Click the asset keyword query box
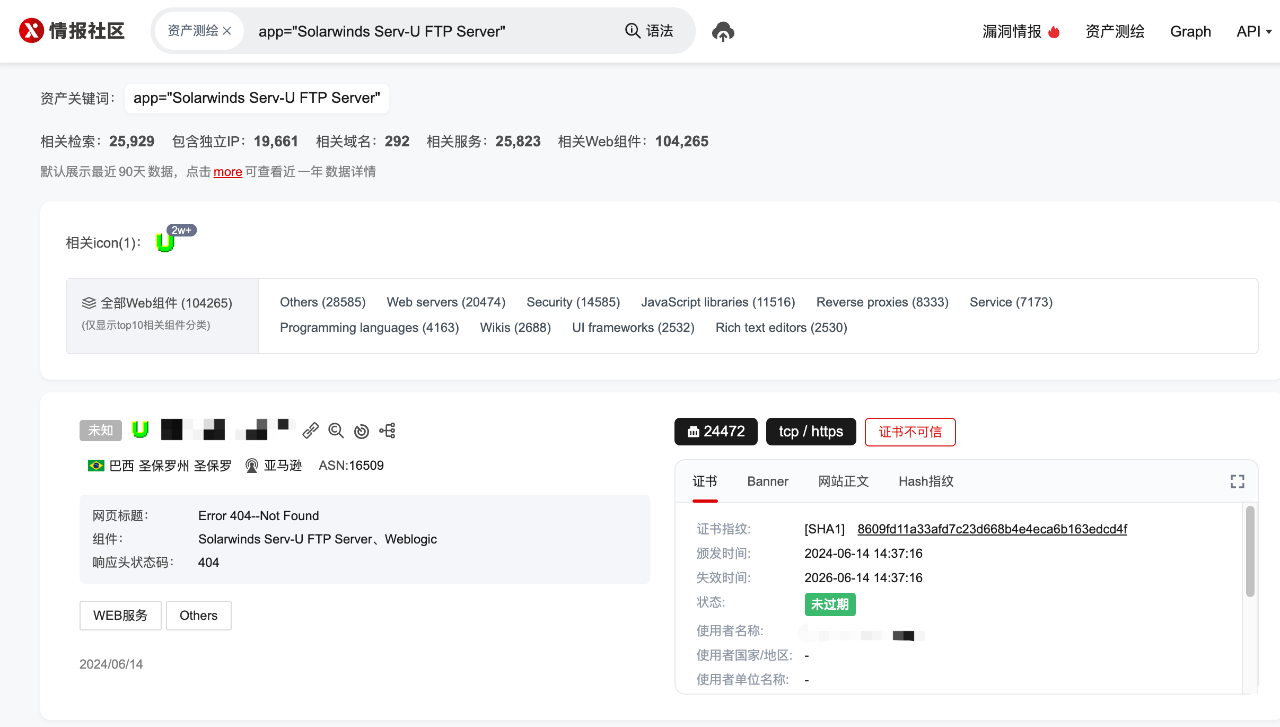 256,98
